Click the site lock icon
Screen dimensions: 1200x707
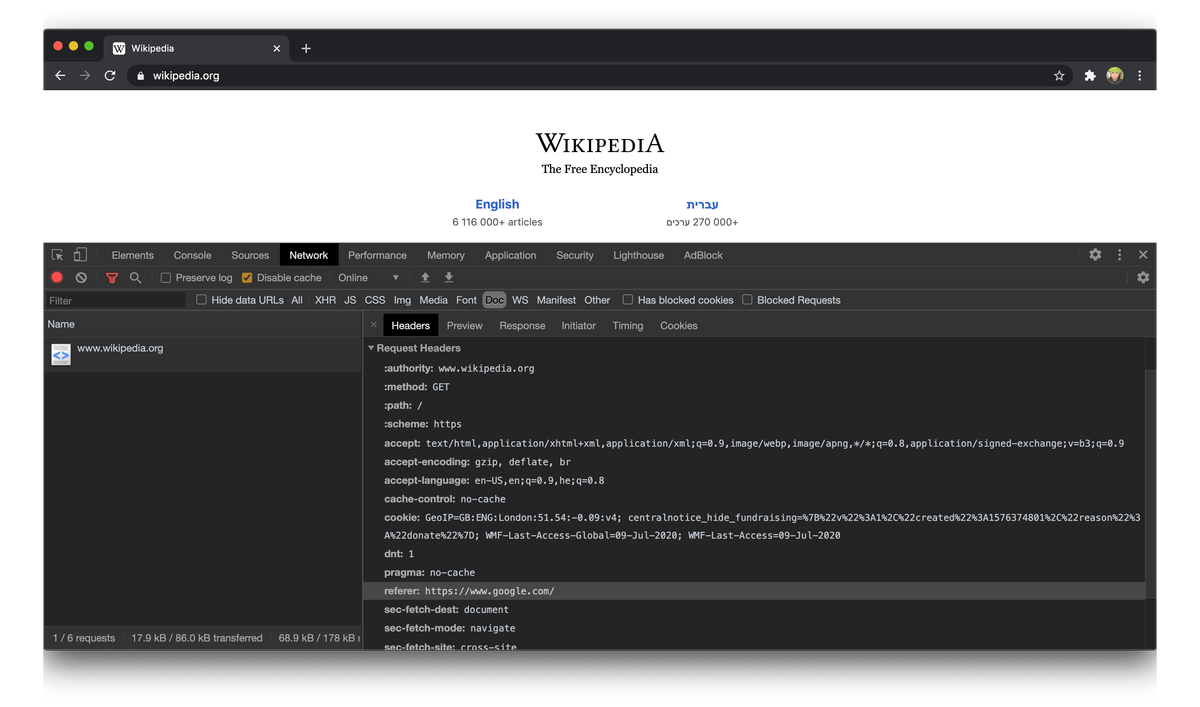tap(140, 76)
